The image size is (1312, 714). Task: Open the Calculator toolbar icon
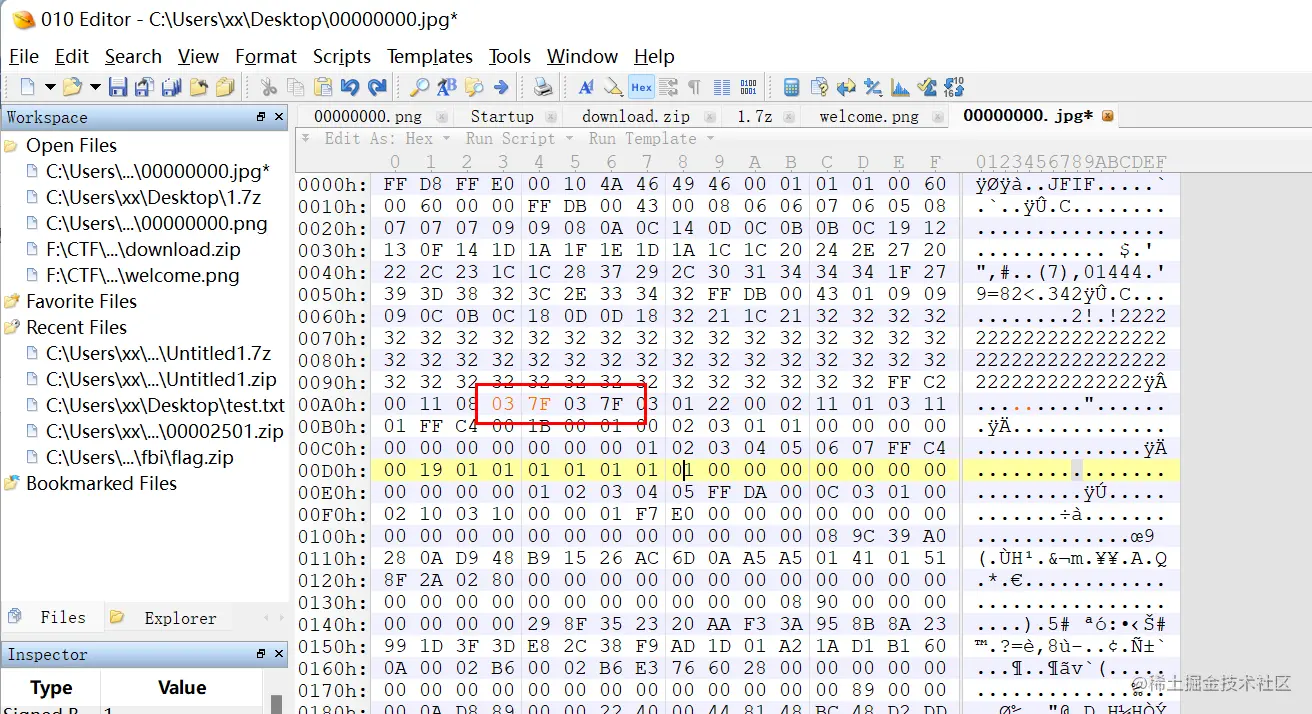(x=791, y=87)
